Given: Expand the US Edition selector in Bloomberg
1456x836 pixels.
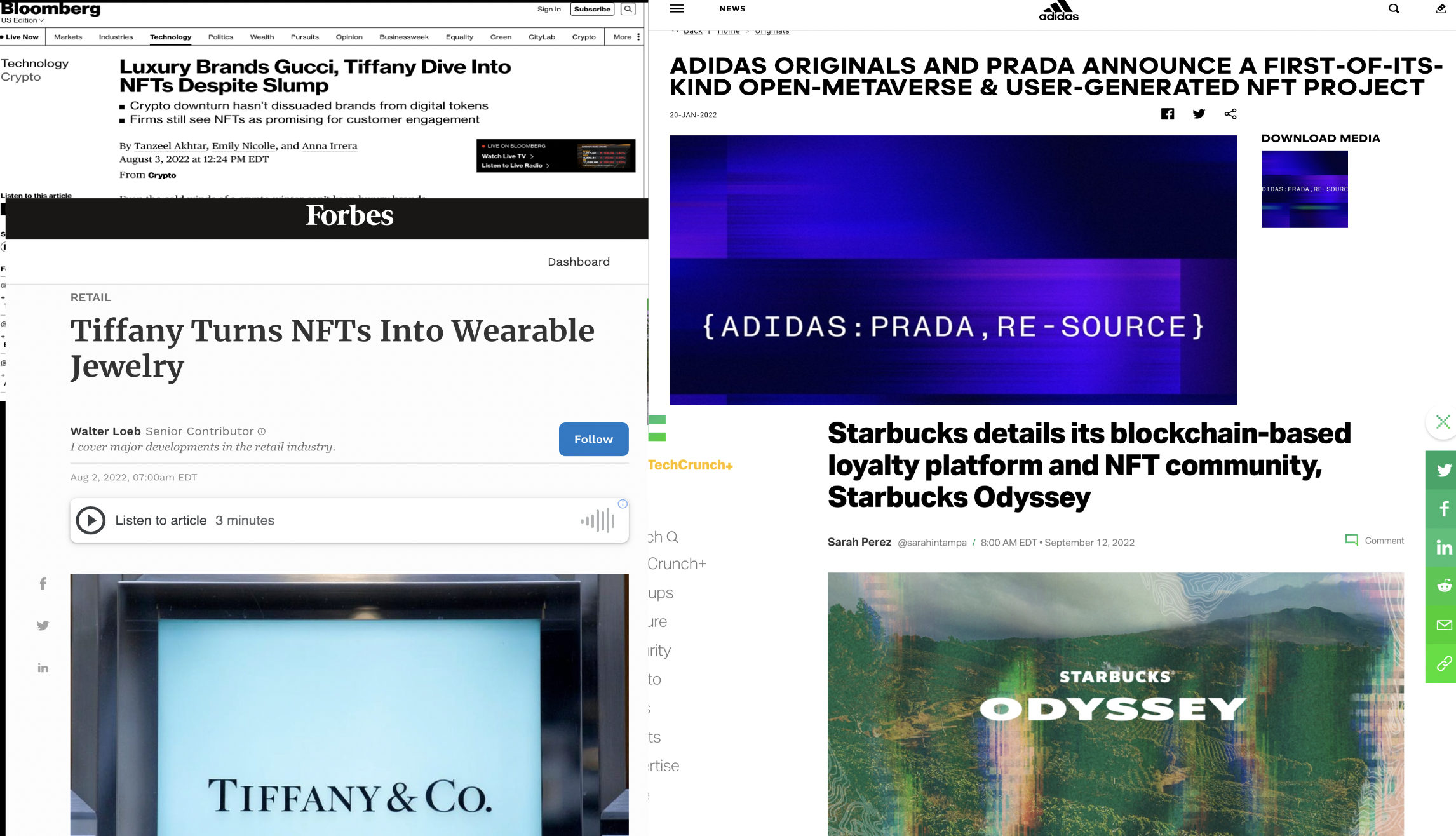Looking at the screenshot, I should coord(23,20).
